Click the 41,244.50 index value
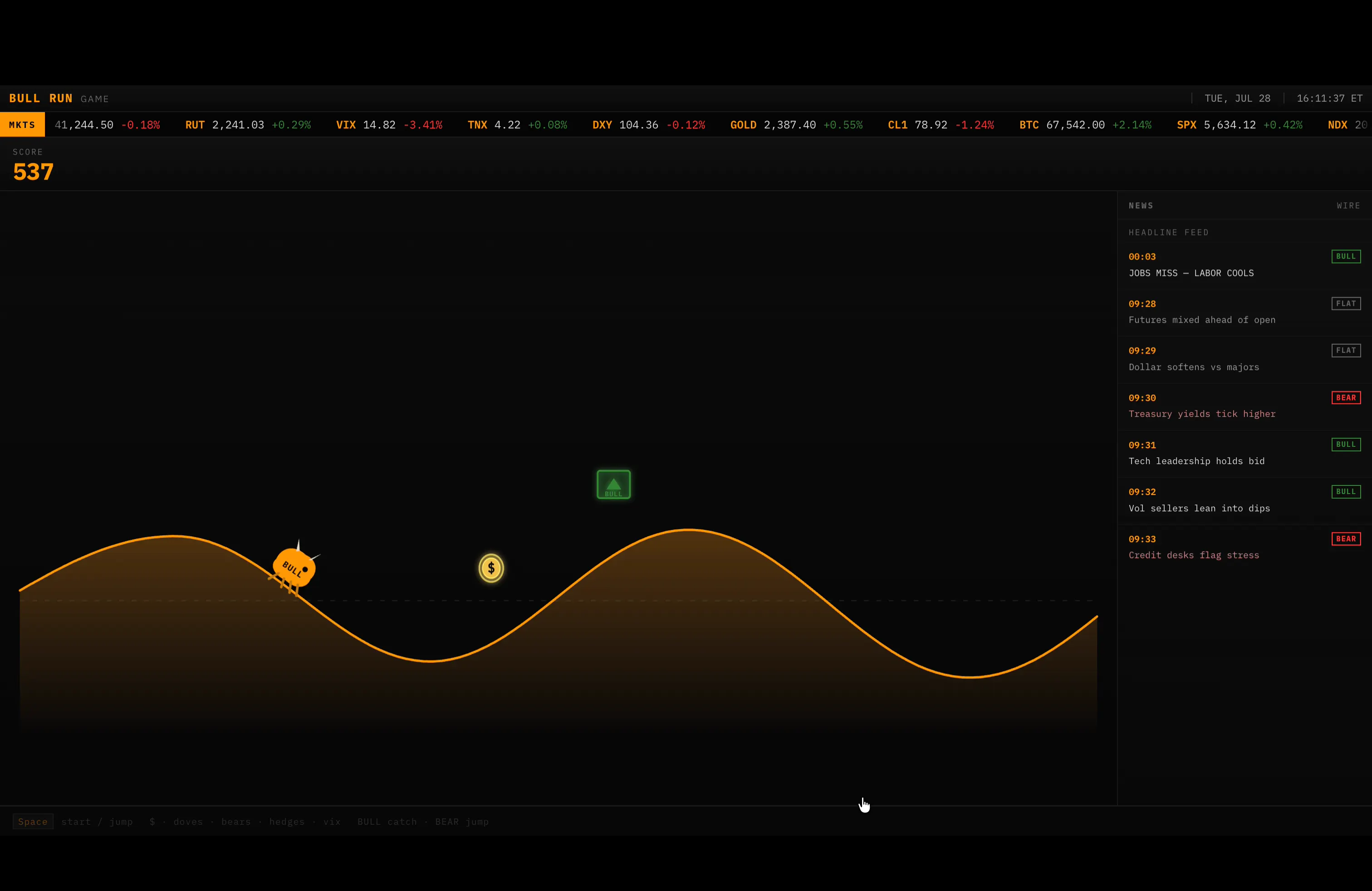Image resolution: width=1372 pixels, height=891 pixels. click(84, 125)
